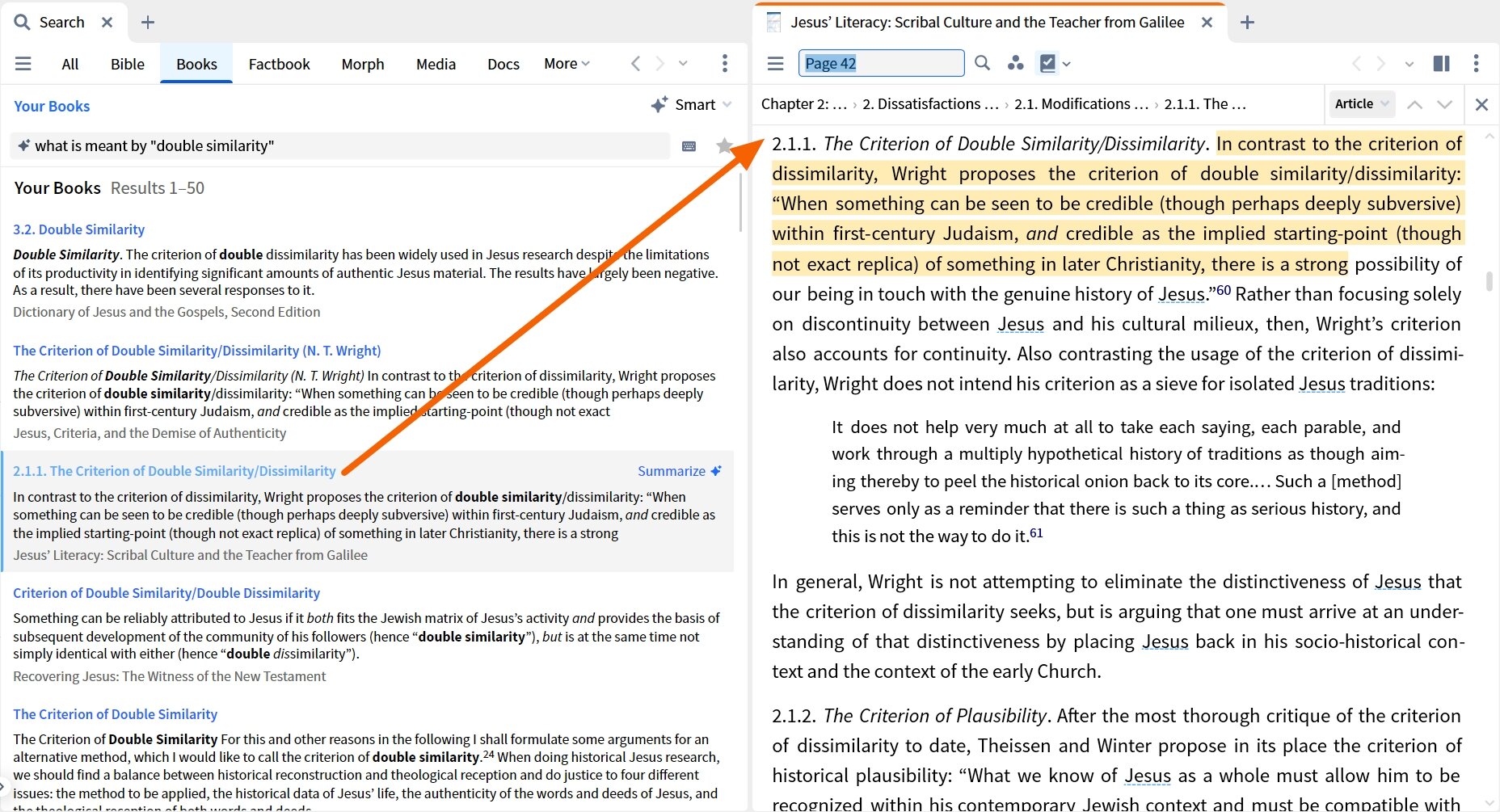
Task: Open the search panel hamburger menu
Action: pyautogui.click(x=23, y=64)
